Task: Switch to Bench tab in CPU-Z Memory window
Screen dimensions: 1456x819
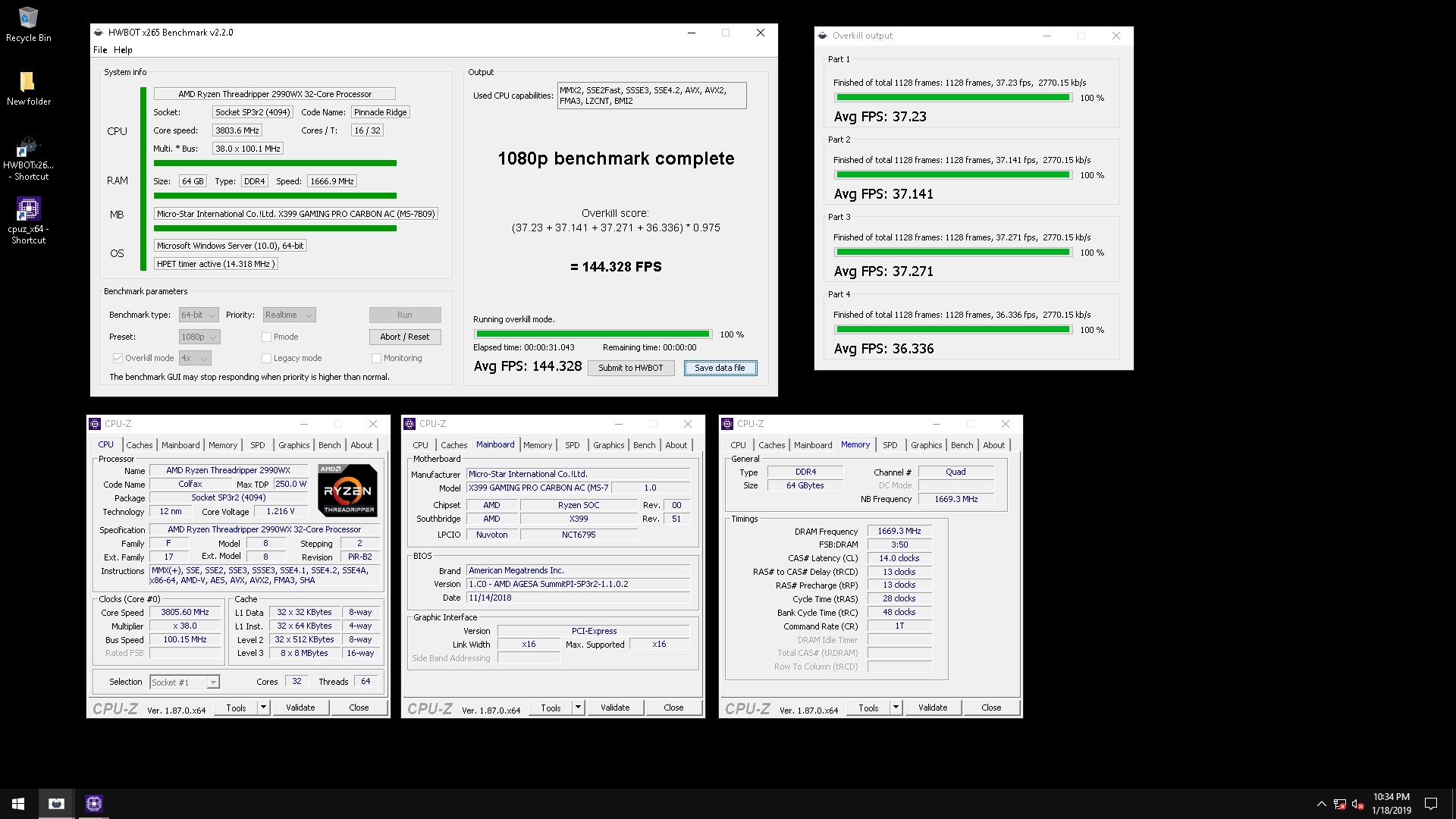Action: click(962, 445)
